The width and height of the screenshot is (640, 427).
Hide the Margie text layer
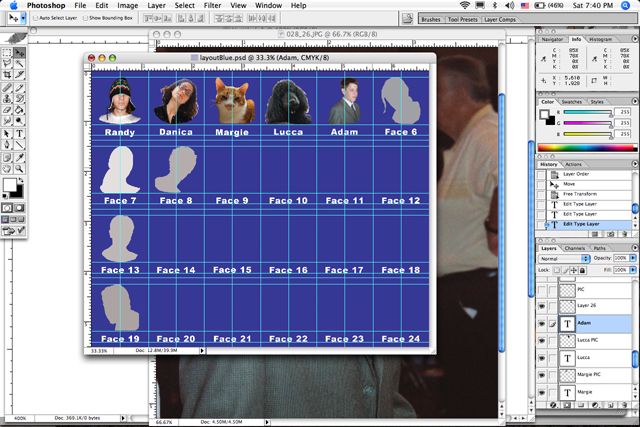point(542,393)
